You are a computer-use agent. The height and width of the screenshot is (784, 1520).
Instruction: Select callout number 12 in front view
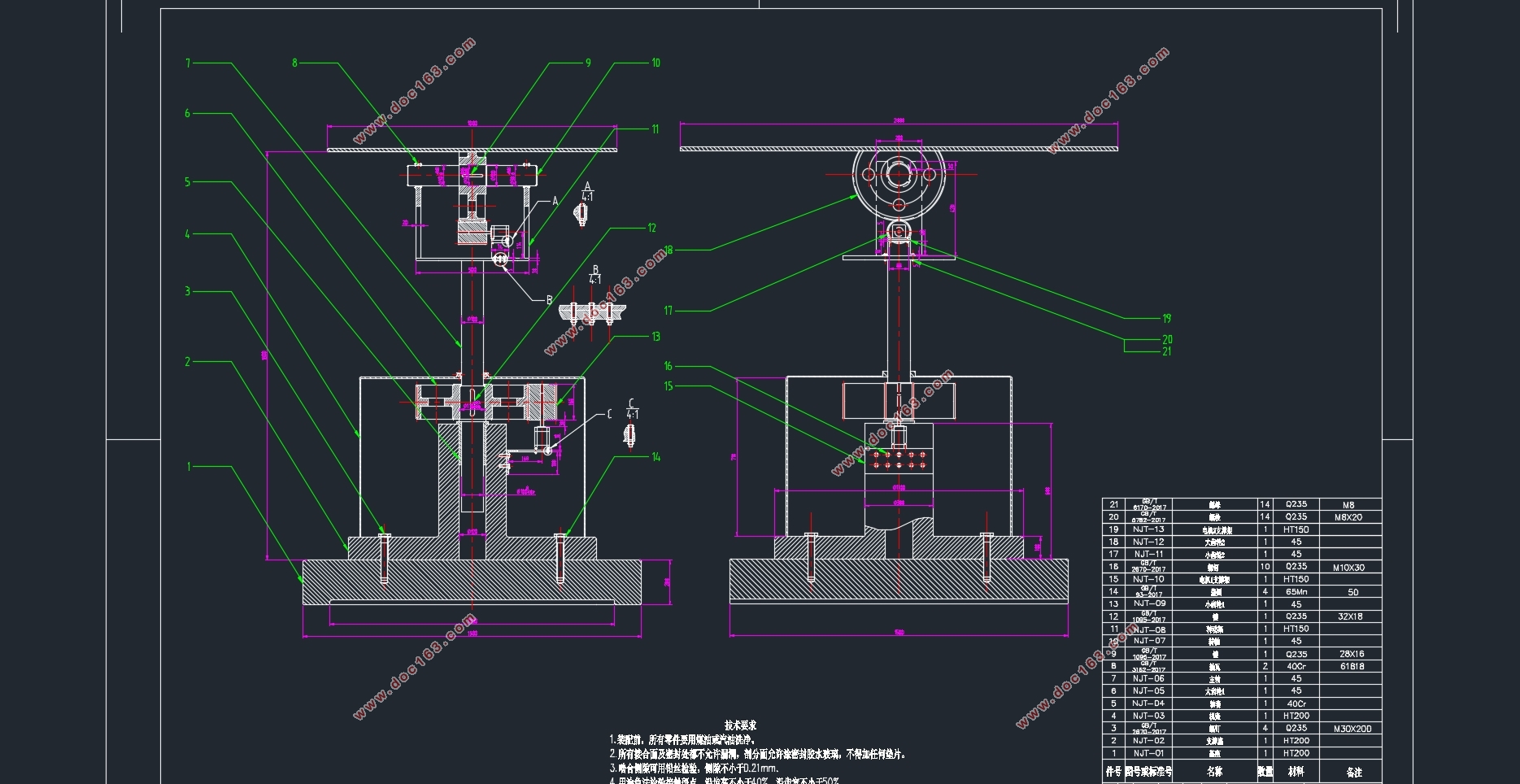click(651, 228)
